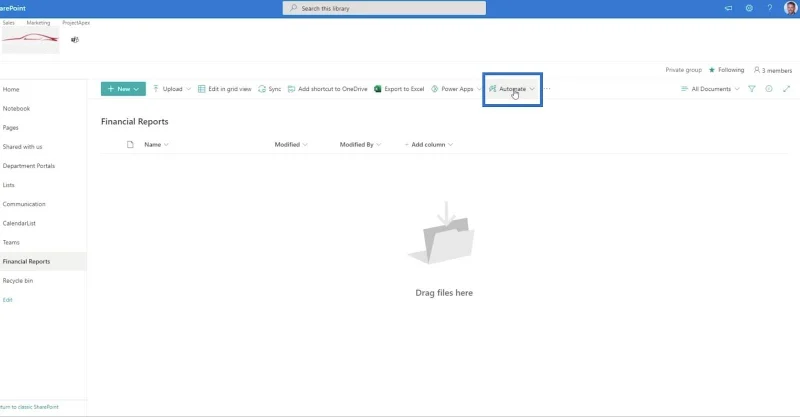Viewport: 800px width, 417px height.
Task: Open the All Documents view switcher
Action: [x=710, y=89]
